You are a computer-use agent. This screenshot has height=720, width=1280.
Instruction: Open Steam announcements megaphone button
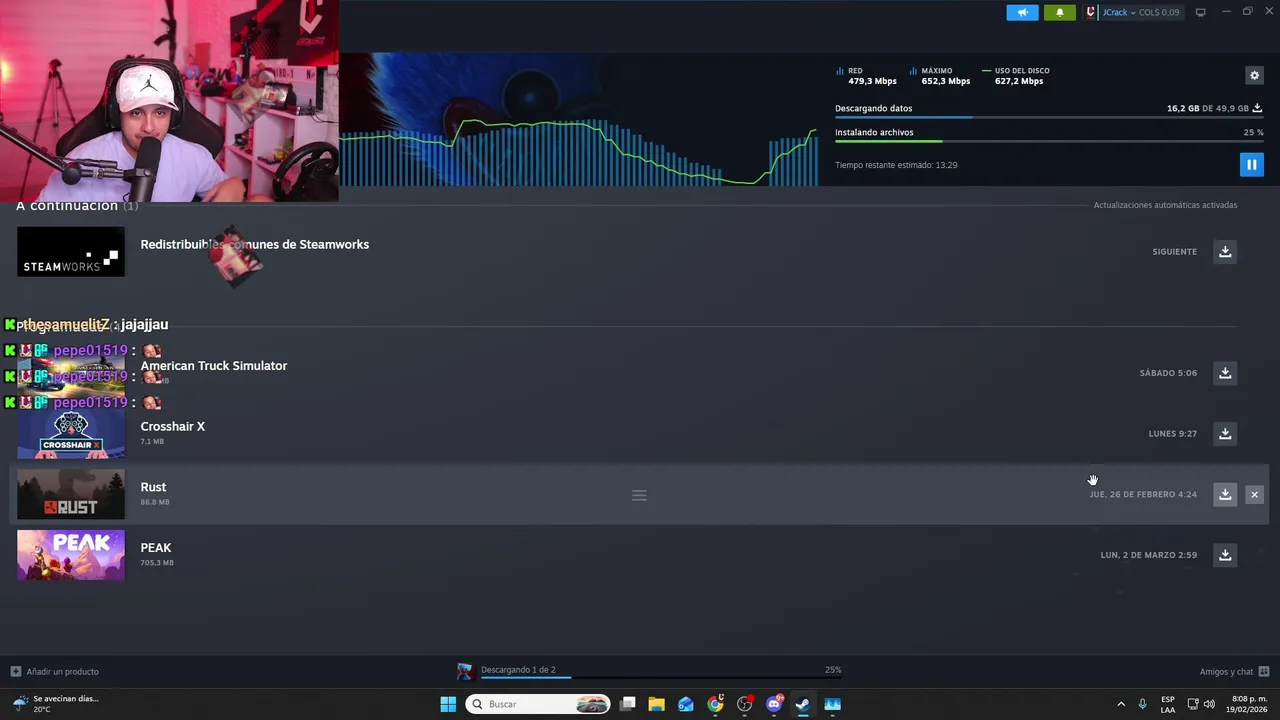point(1022,12)
